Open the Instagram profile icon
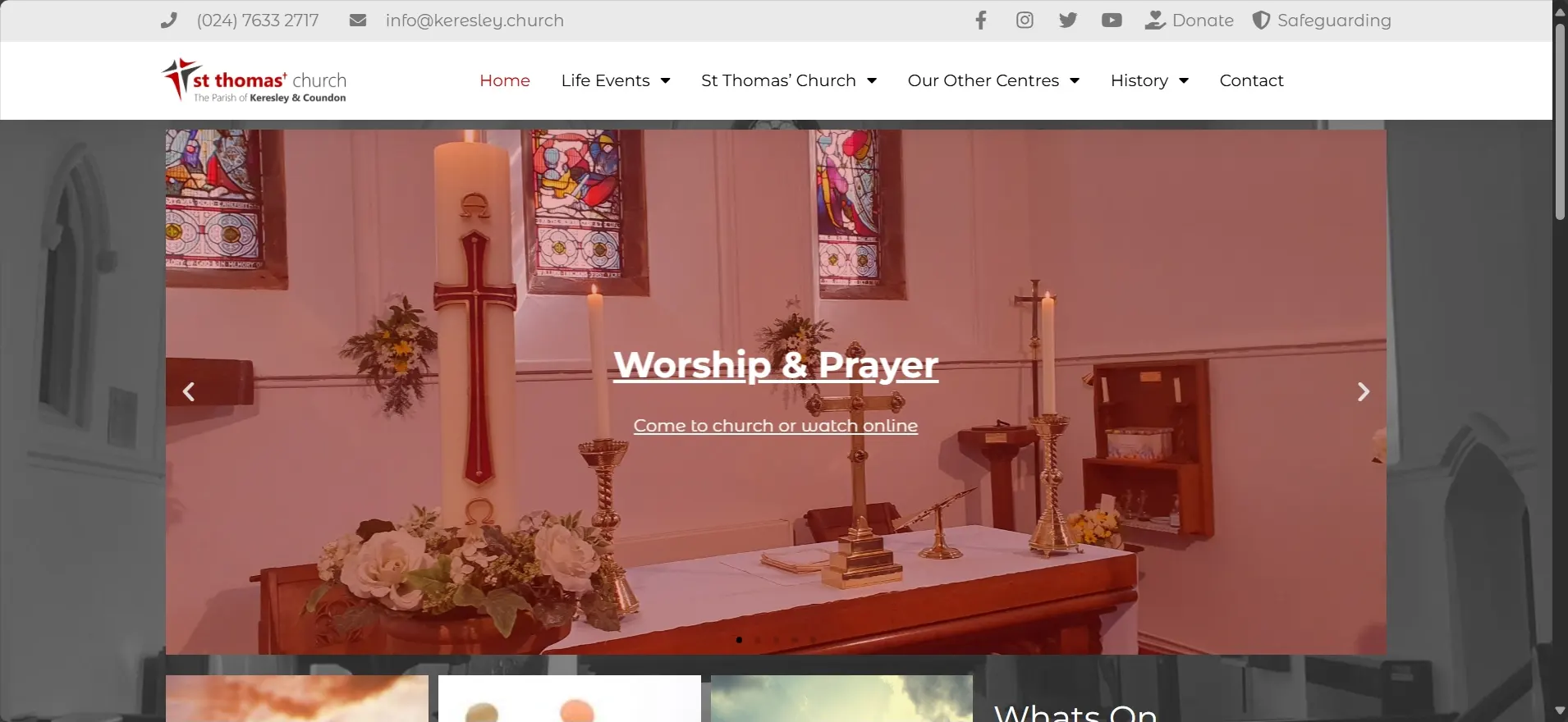The image size is (1568, 722). coord(1025,21)
